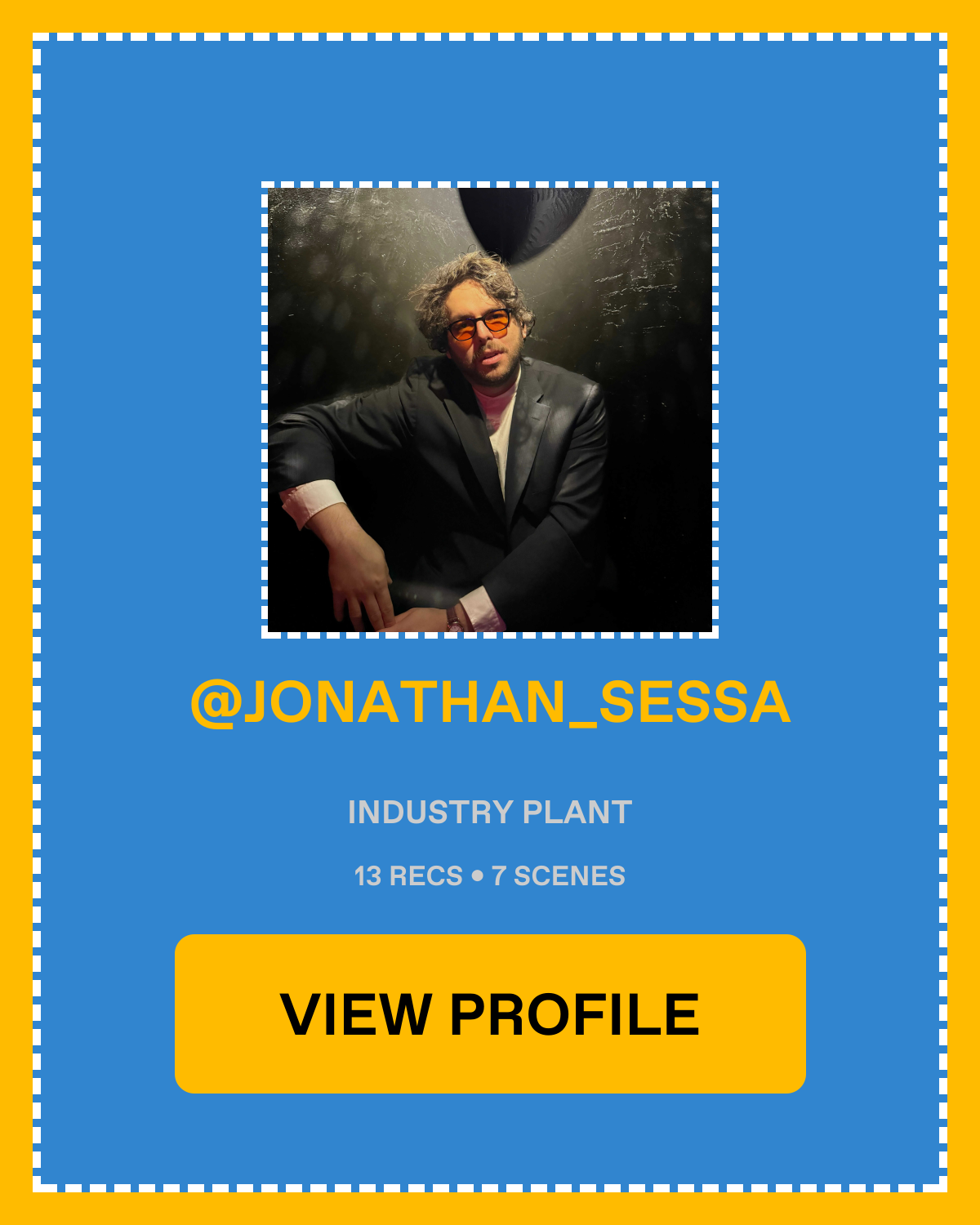Click the word PROFILE on yellow button
Screen dimensions: 980x1225
tap(575, 1014)
